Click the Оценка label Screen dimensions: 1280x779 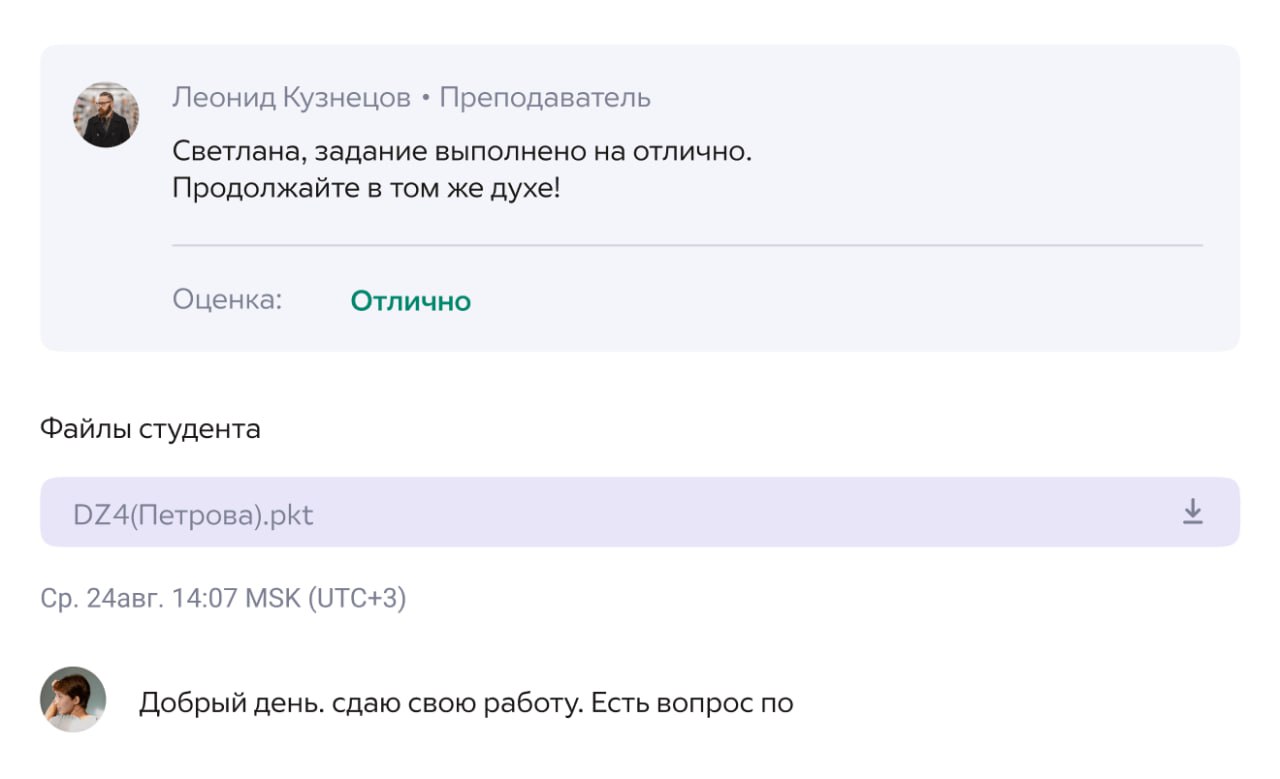(227, 300)
